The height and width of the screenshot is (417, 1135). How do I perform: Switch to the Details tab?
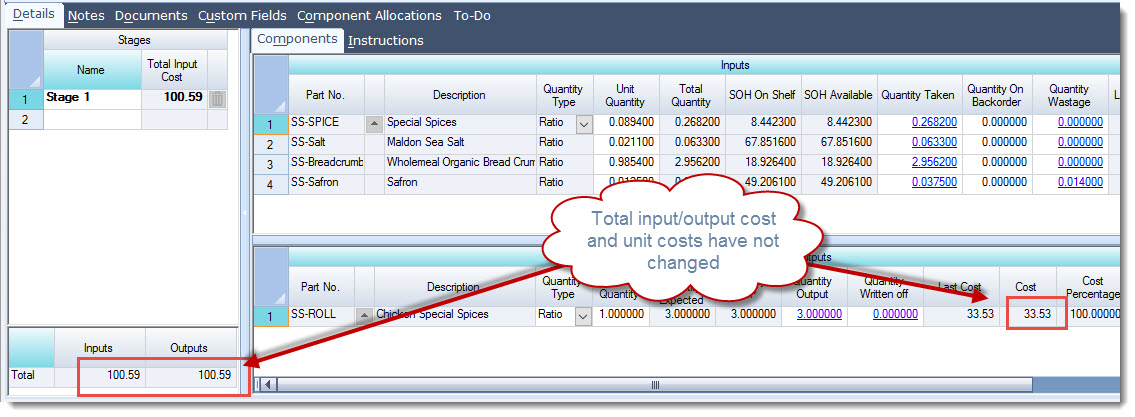33,14
